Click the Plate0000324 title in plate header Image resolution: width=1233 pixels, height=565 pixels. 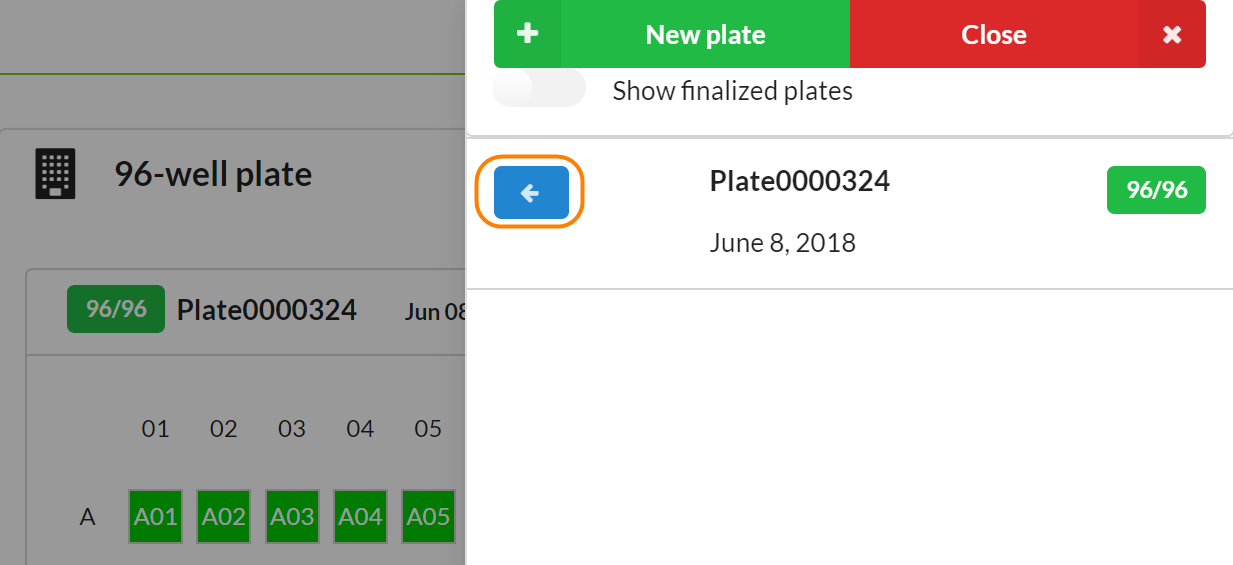click(267, 310)
